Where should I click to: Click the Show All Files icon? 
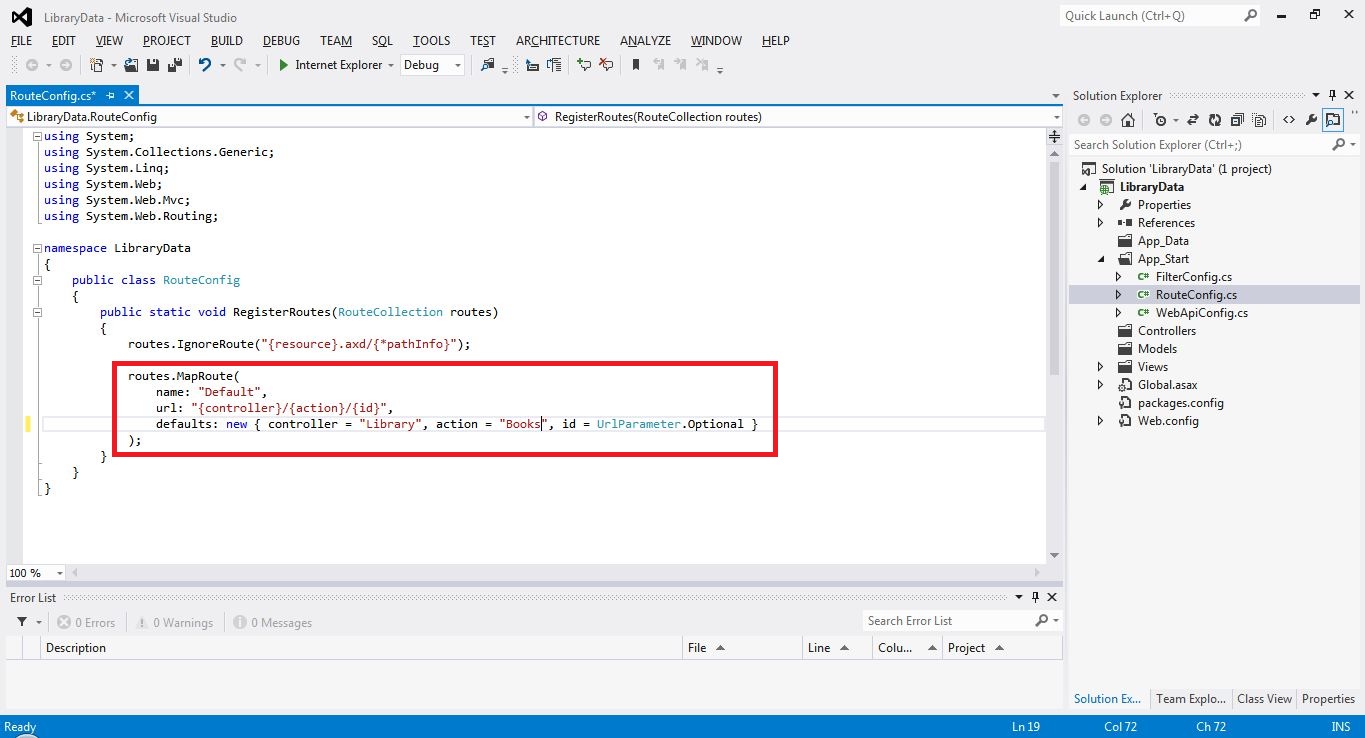(1259, 120)
